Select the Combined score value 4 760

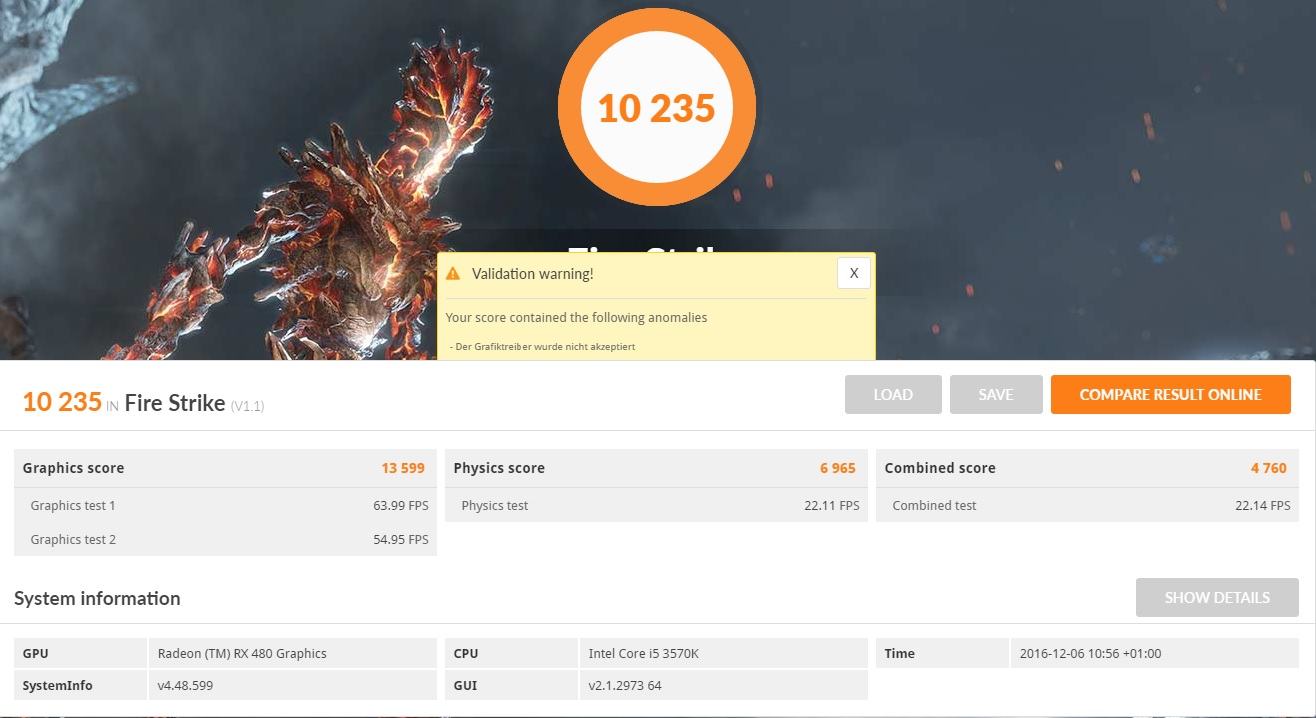click(1269, 468)
